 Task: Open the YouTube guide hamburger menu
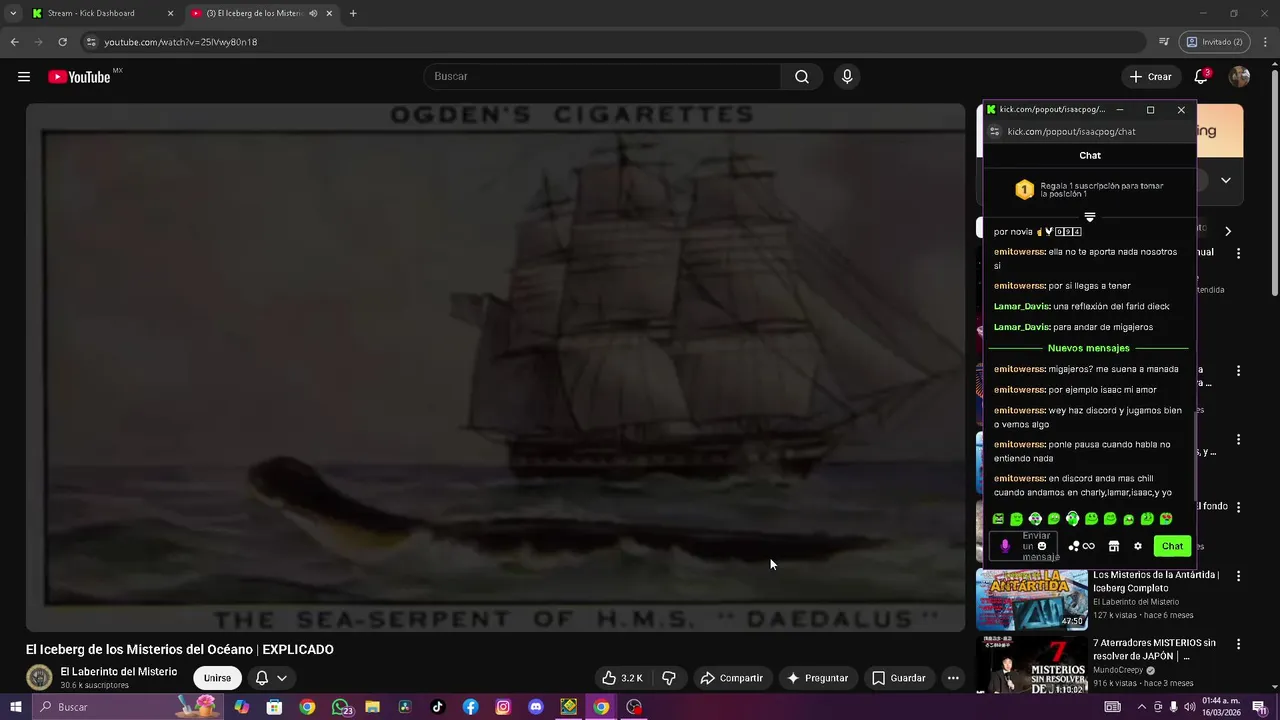pyautogui.click(x=24, y=77)
